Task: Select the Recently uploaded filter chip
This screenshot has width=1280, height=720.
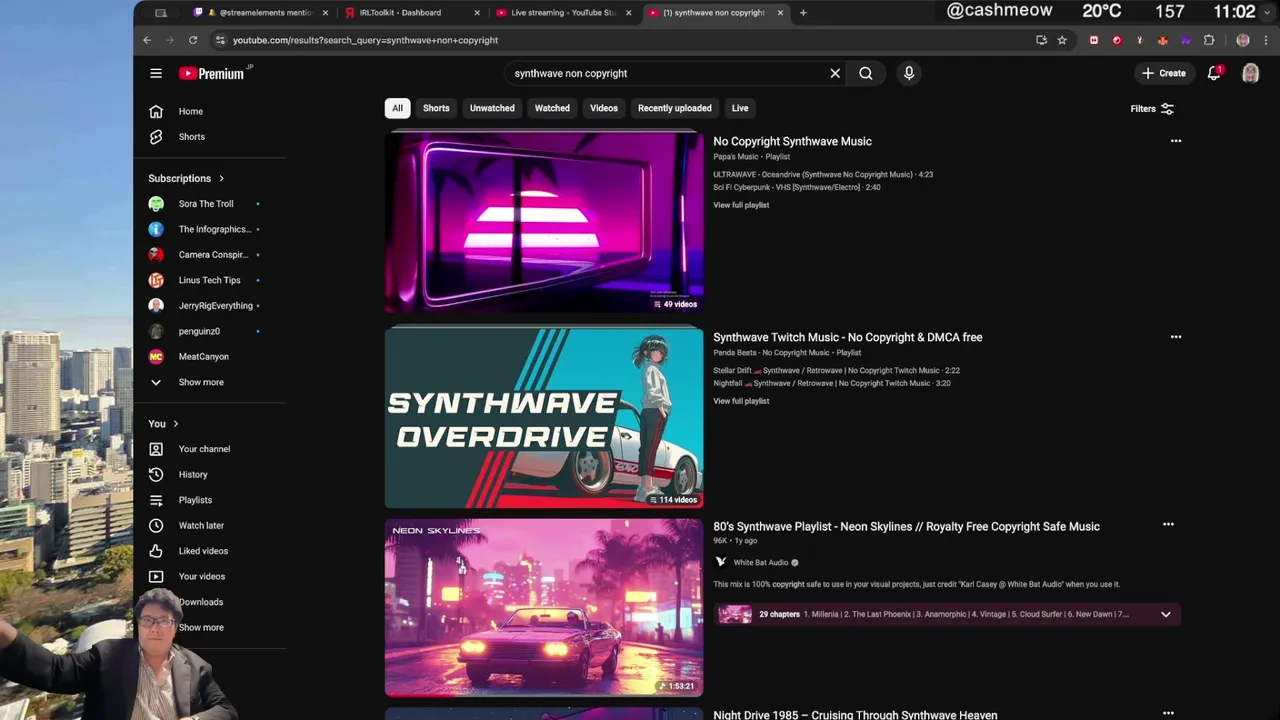Action: (x=675, y=108)
